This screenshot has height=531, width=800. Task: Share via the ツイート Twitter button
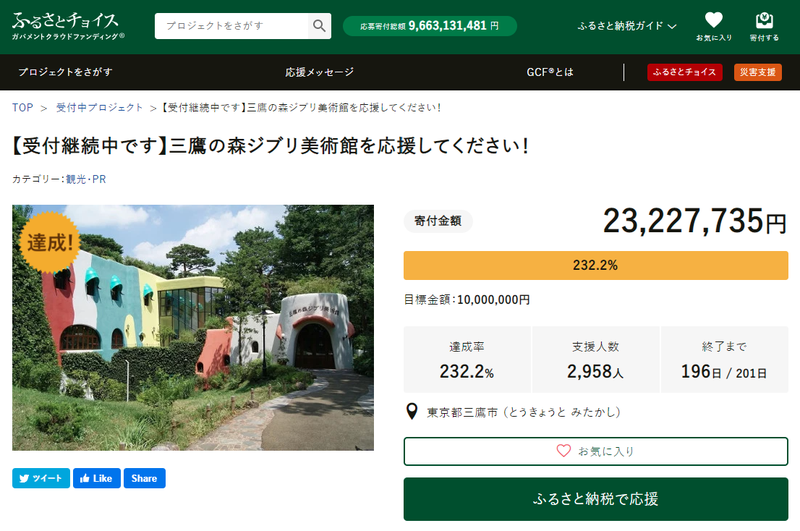point(41,478)
